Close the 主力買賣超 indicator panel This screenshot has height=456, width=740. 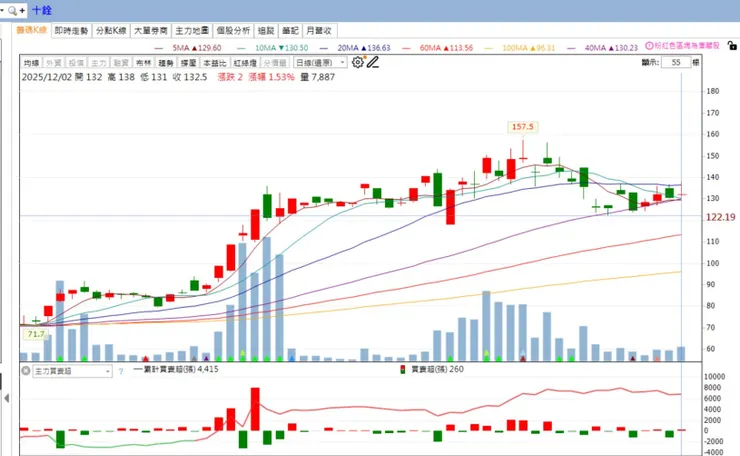(26, 371)
